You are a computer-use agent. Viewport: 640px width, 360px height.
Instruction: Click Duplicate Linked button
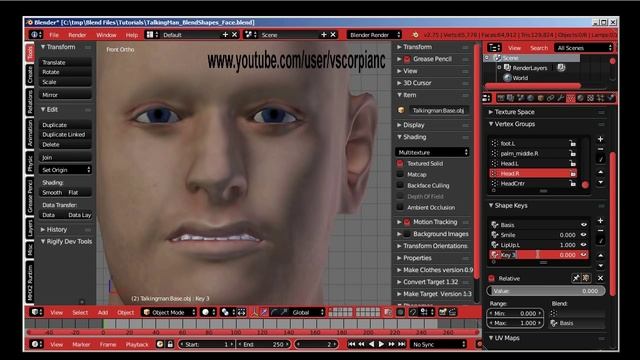pyautogui.click(x=65, y=135)
